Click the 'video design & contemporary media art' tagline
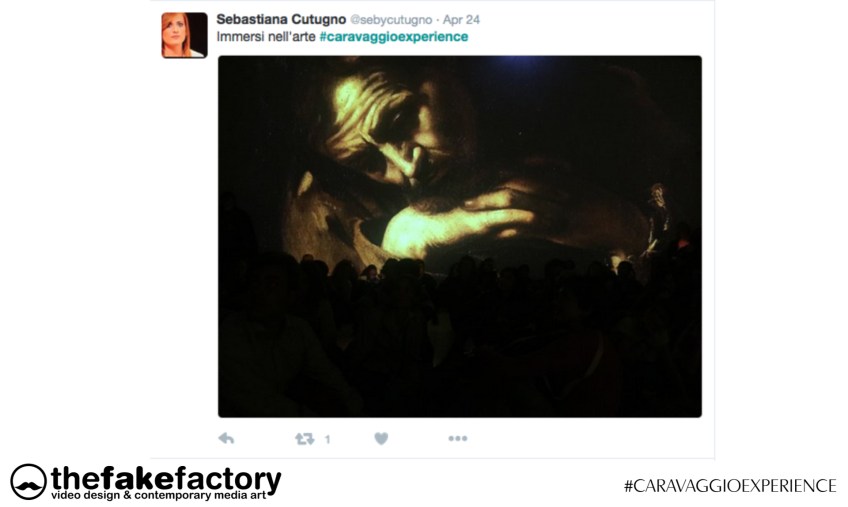The image size is (848, 507). point(158,496)
